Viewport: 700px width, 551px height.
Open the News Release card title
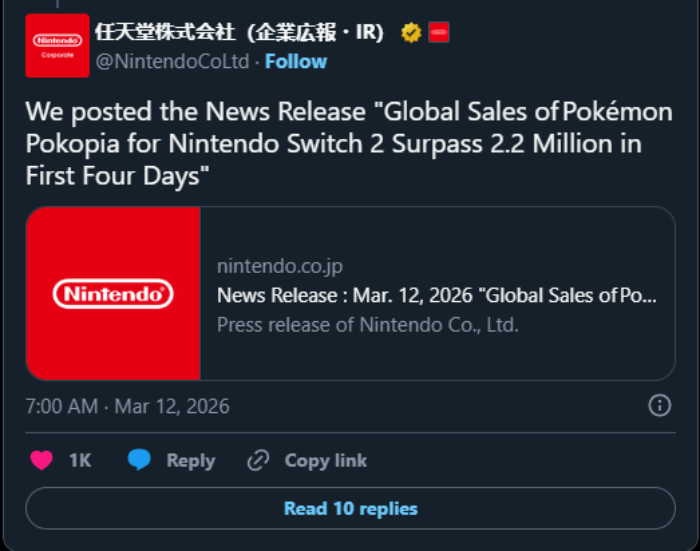[x=437, y=295]
